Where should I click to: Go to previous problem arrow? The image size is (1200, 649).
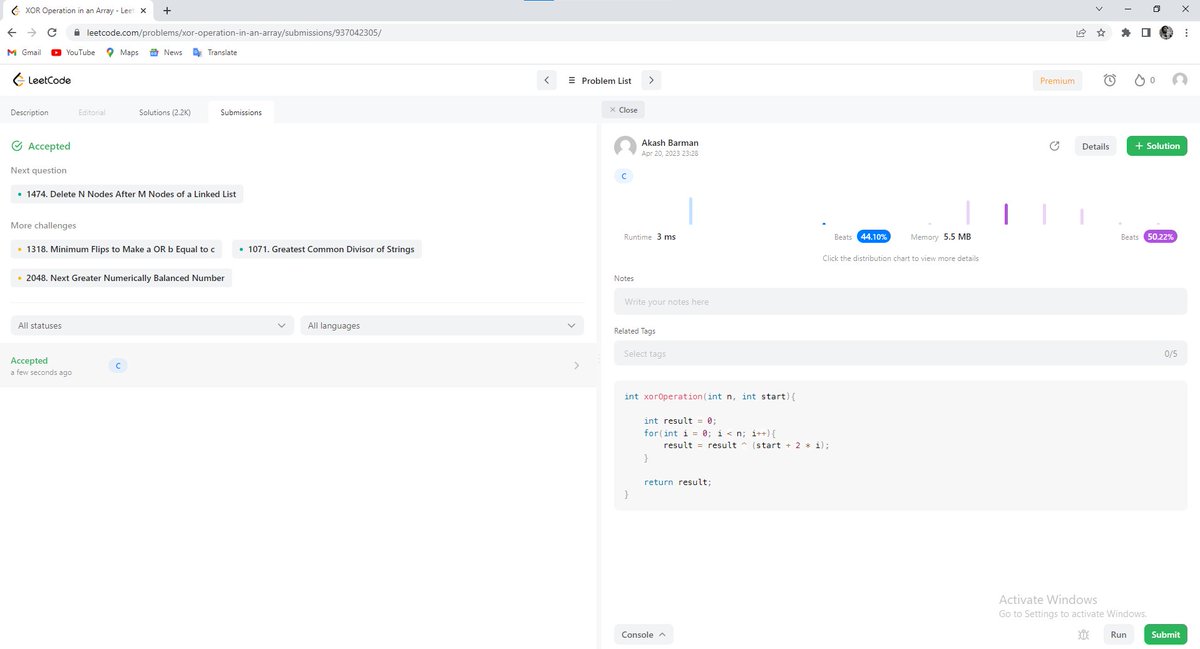coord(546,80)
